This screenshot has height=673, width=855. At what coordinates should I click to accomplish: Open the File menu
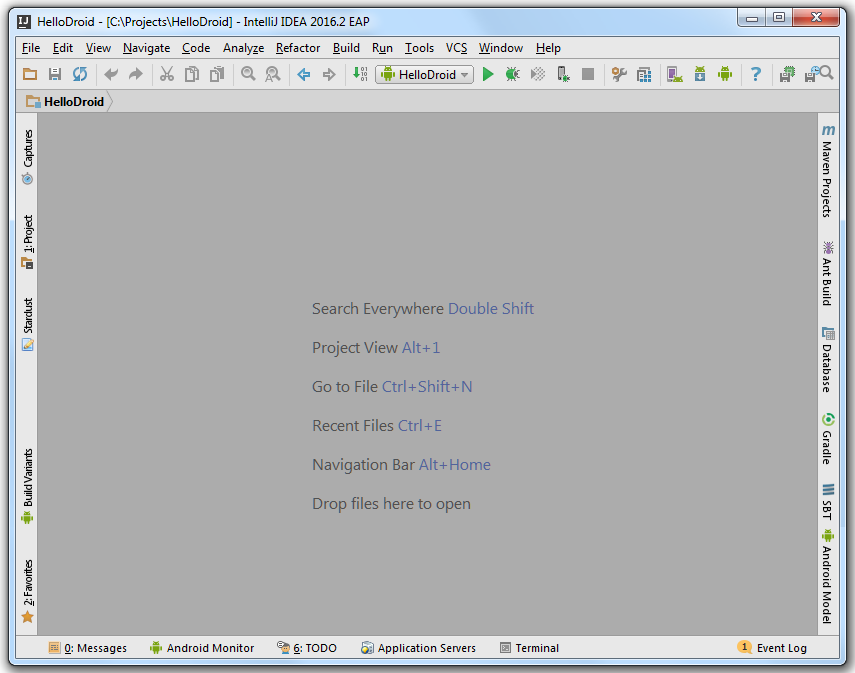click(31, 48)
